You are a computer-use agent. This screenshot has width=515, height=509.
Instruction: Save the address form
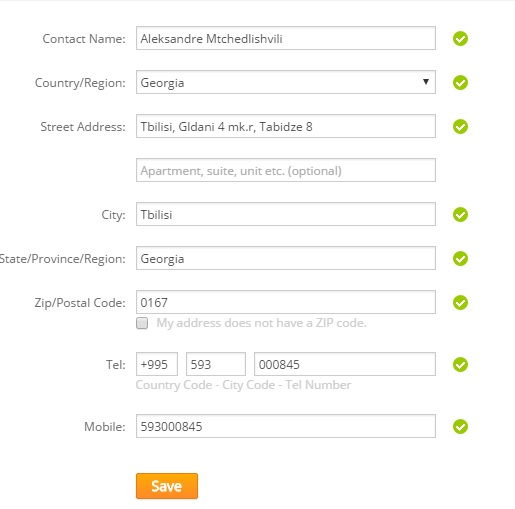tap(167, 486)
